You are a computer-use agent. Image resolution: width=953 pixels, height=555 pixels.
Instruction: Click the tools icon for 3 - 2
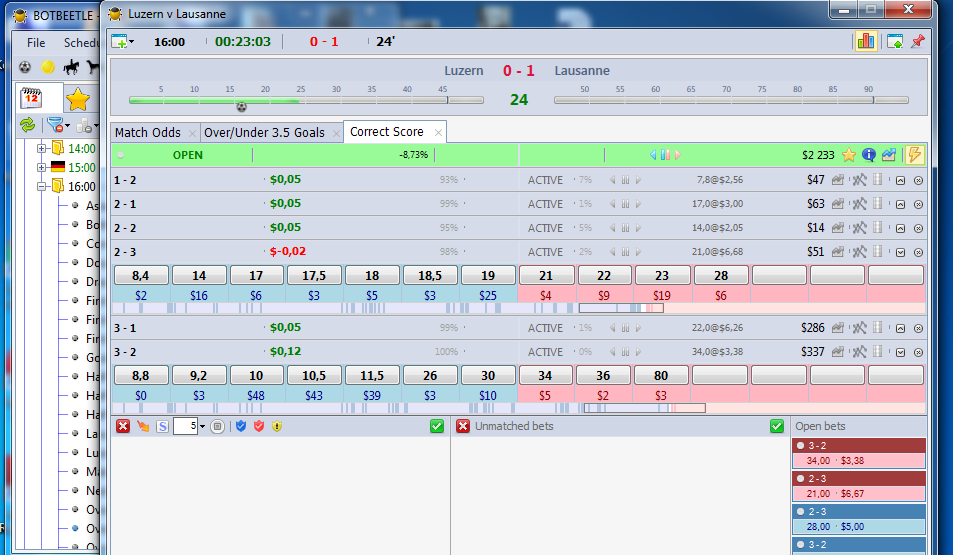[859, 351]
